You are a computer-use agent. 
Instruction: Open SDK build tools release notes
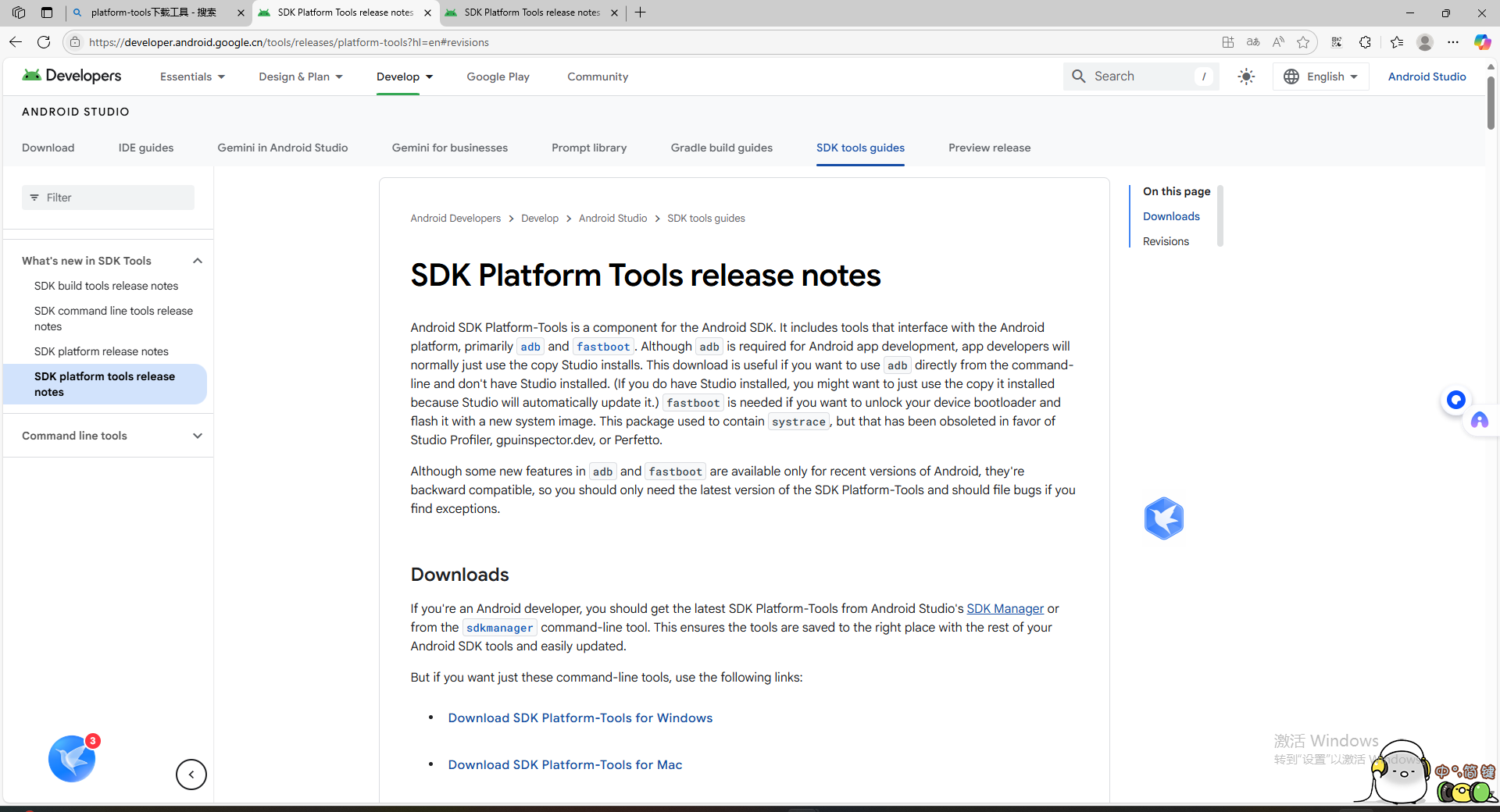point(106,286)
